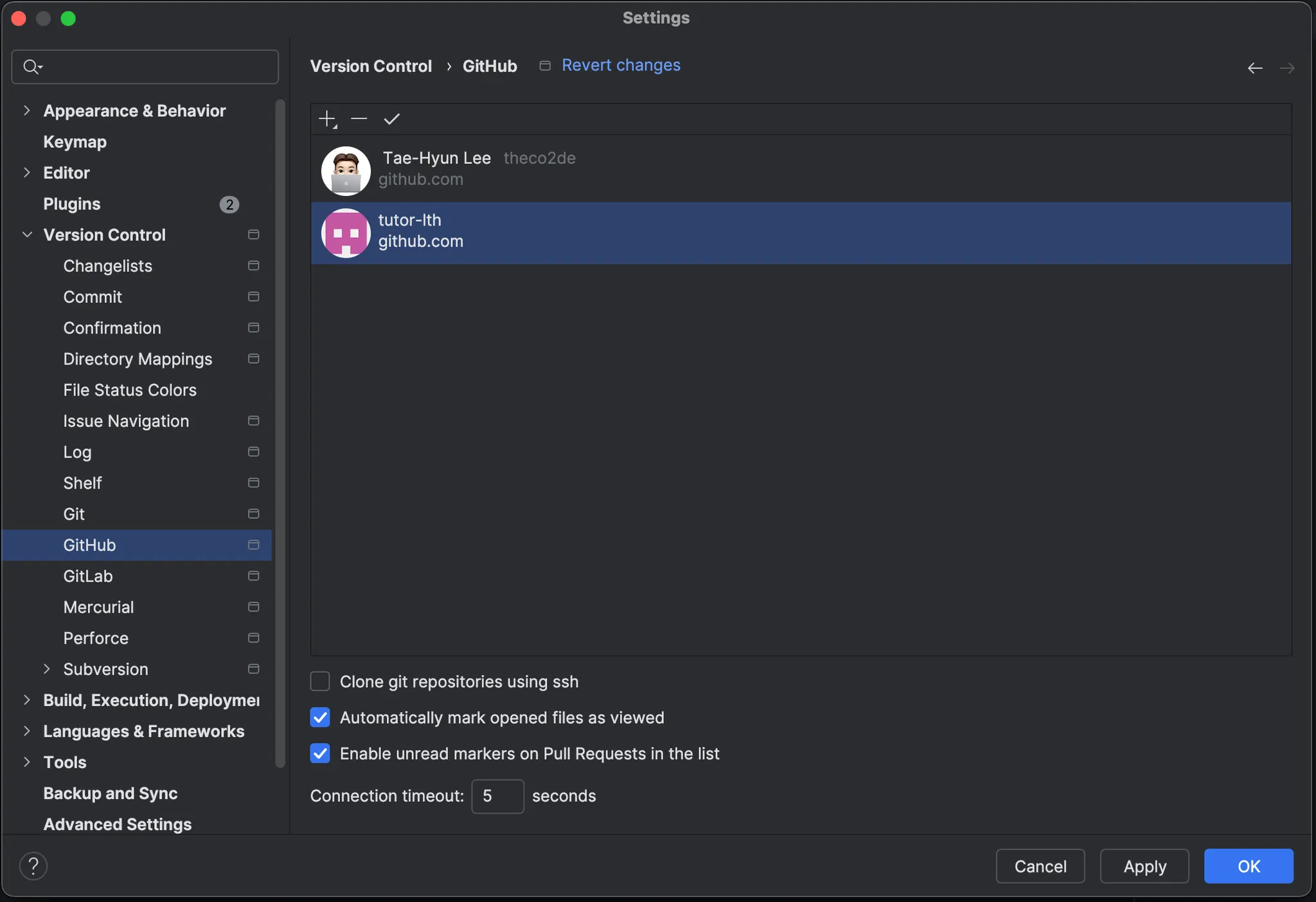
Task: Select Commit under Version Control
Action: [93, 297]
